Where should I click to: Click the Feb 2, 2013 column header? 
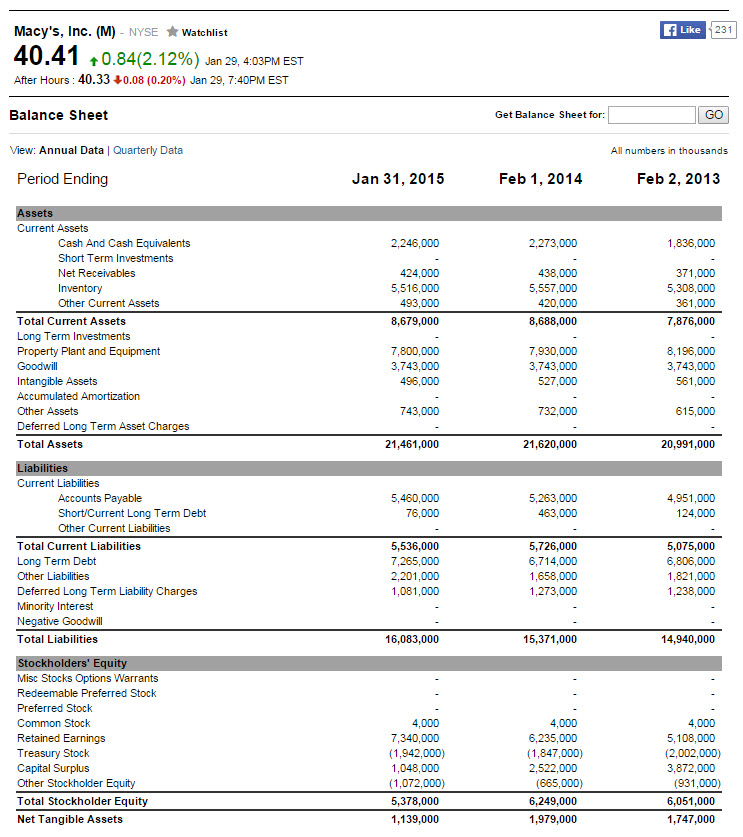click(x=678, y=179)
